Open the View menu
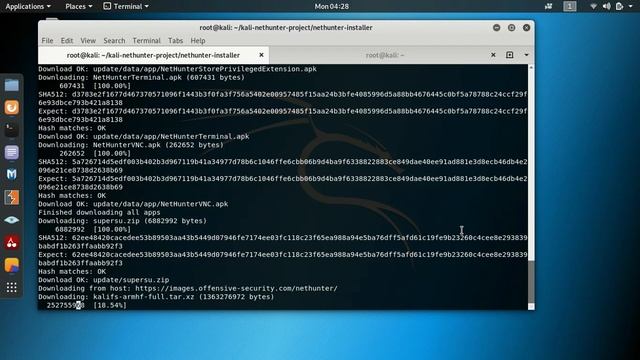 [x=88, y=40]
